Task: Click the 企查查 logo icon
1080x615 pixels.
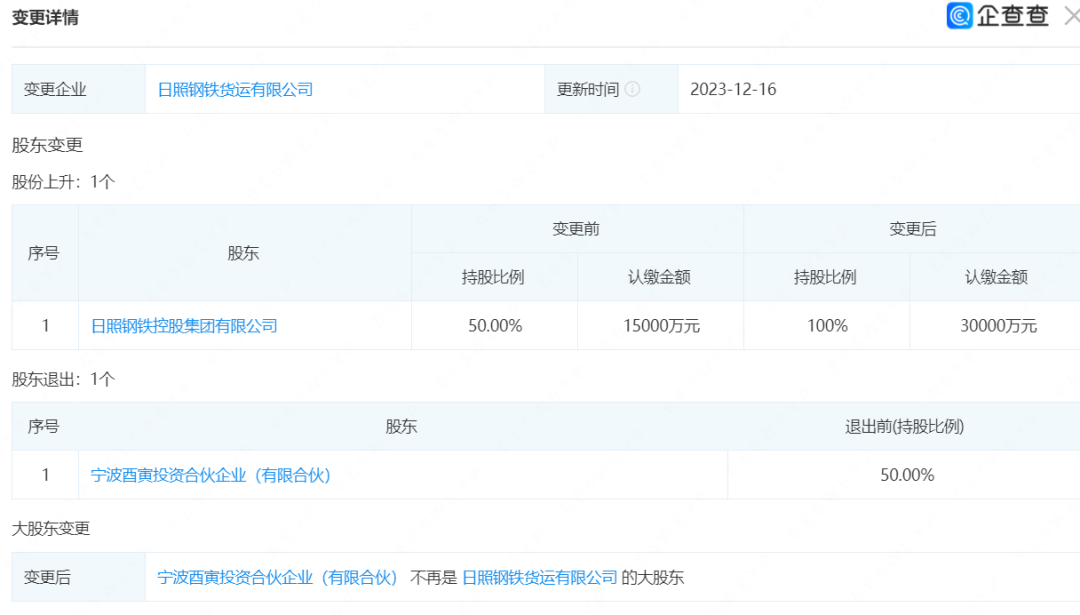Action: (x=960, y=16)
